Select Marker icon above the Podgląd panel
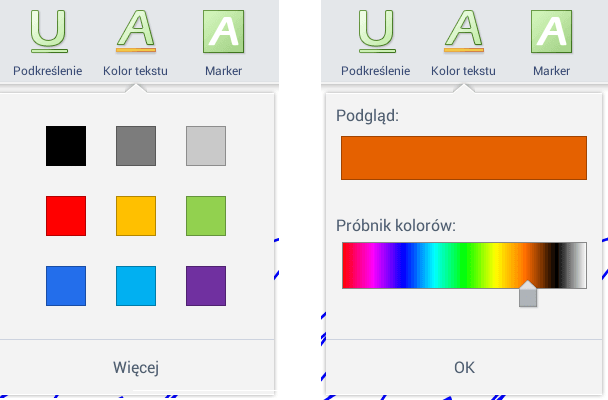Image resolution: width=608 pixels, height=400 pixels. point(551,31)
